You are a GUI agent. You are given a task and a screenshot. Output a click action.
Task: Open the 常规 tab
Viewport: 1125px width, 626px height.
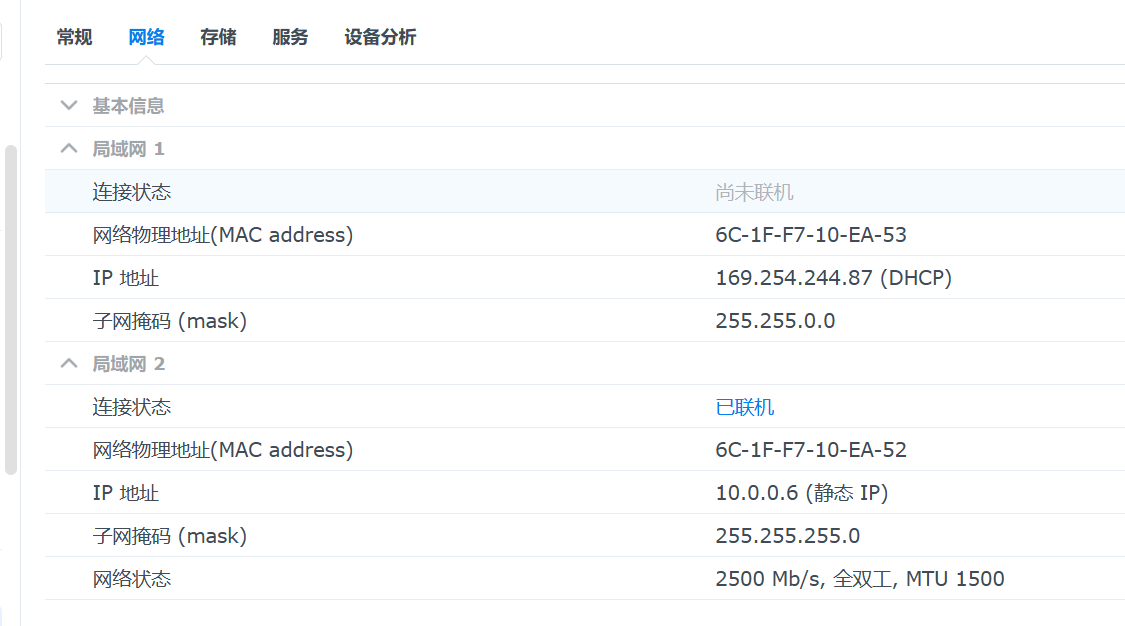pyautogui.click(x=75, y=37)
